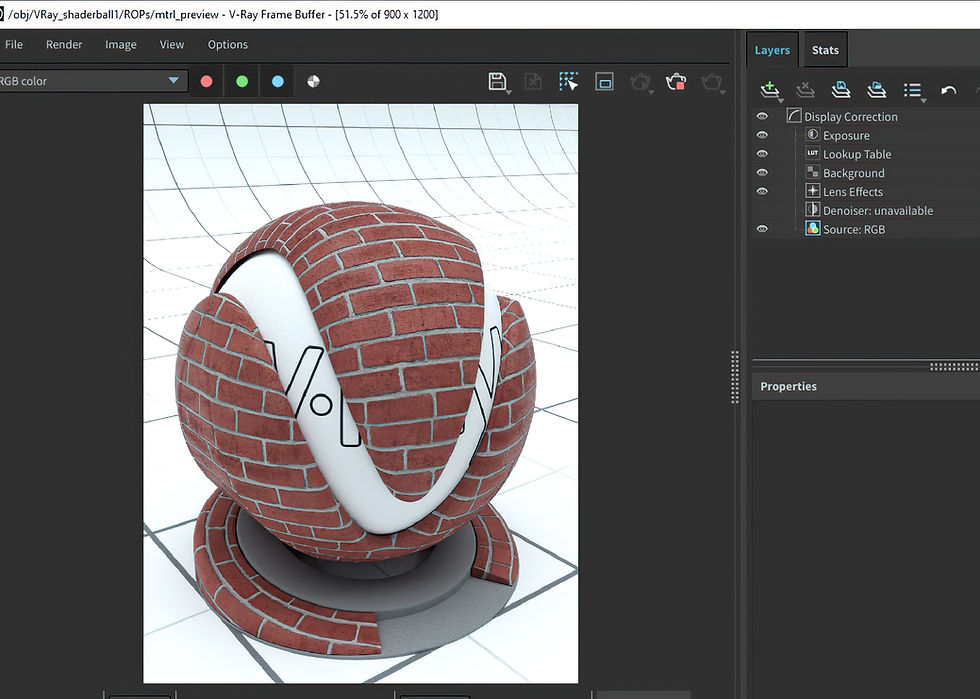The height and width of the screenshot is (699, 980).
Task: Undo the last layer change
Action: [948, 90]
